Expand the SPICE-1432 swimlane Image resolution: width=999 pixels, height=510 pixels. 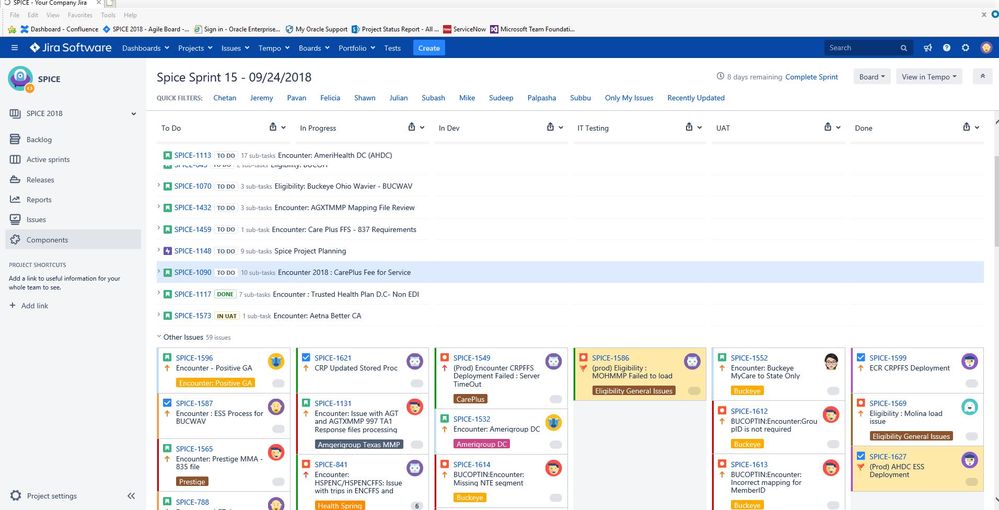(x=159, y=208)
